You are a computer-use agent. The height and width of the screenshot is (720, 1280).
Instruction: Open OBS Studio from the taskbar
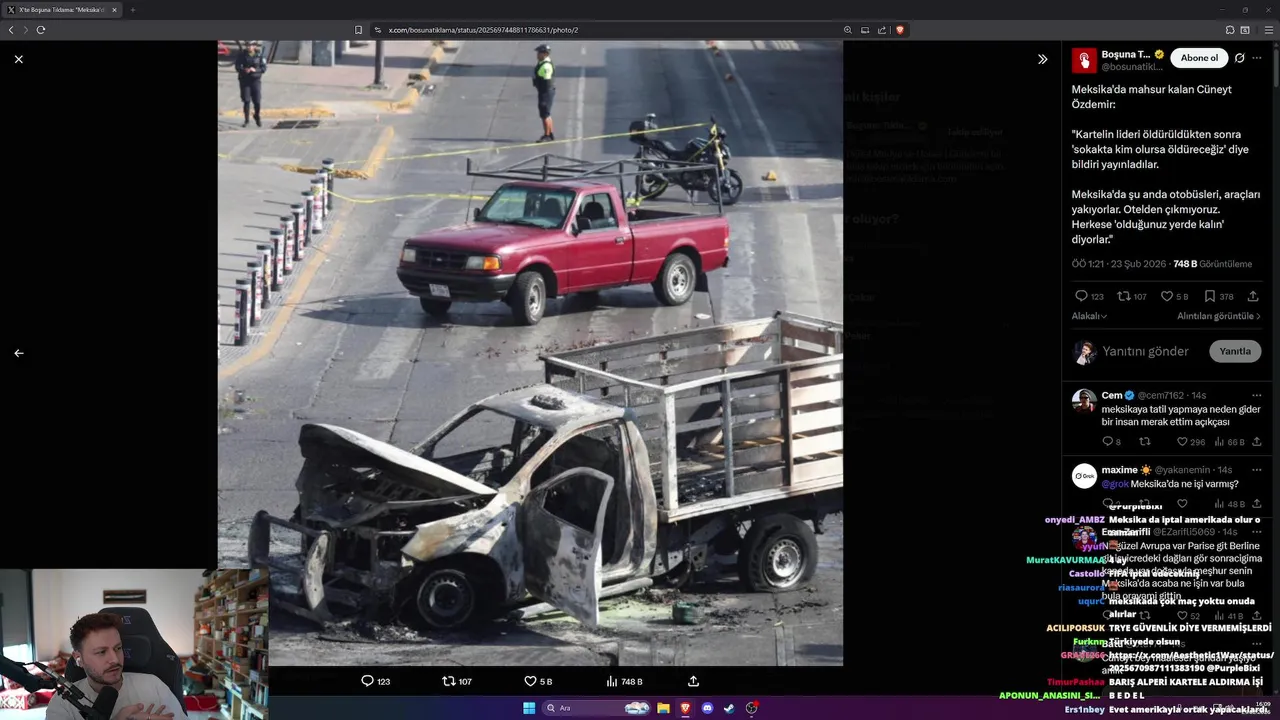751,708
